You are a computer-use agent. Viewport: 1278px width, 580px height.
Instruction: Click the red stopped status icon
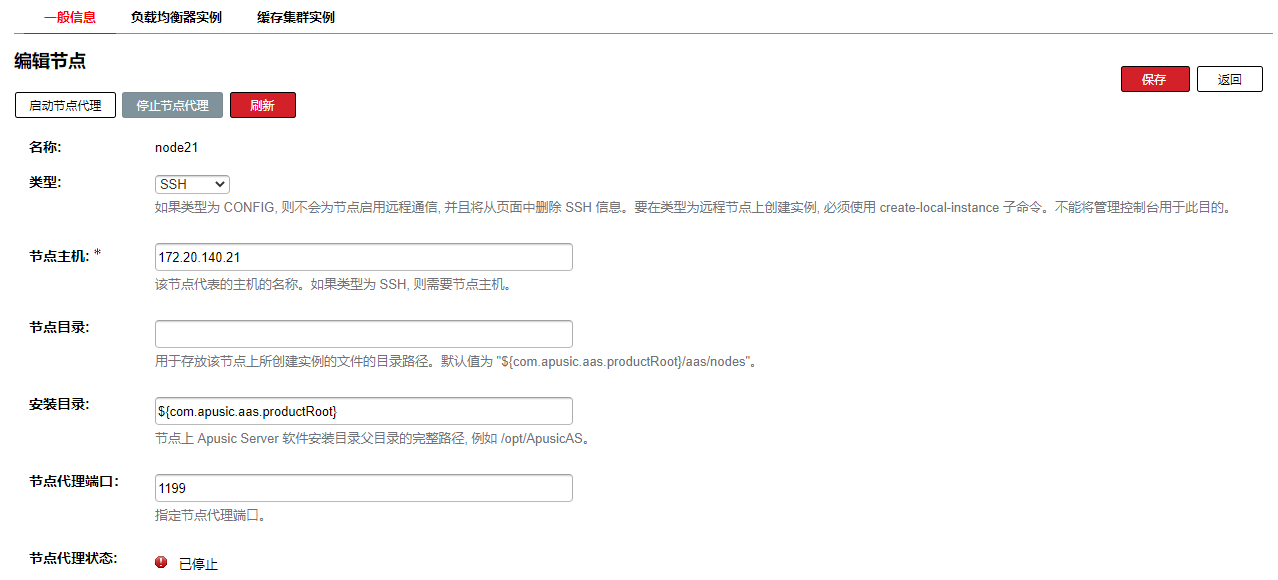pos(161,563)
